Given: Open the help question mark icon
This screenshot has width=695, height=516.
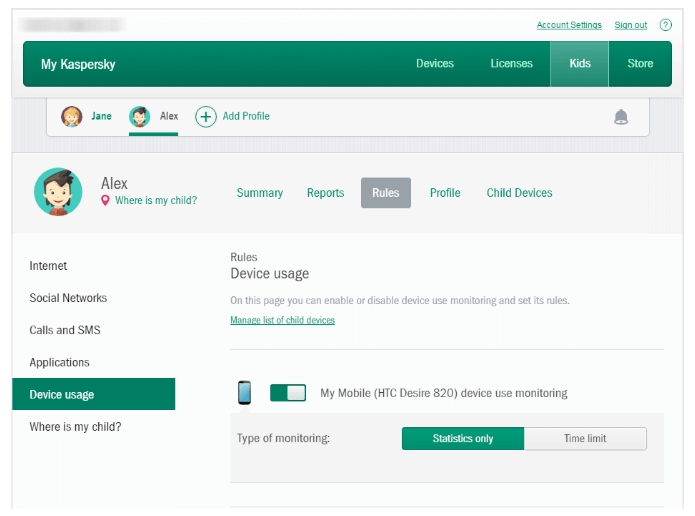Looking at the screenshot, I should [665, 25].
